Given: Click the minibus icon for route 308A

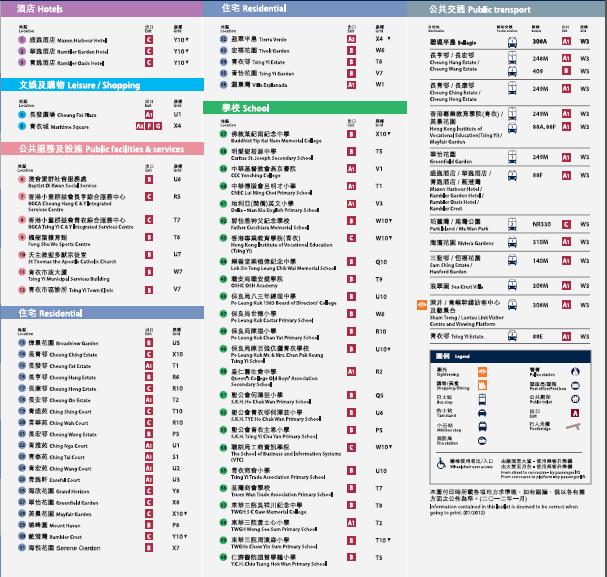Looking at the screenshot, I should [512, 42].
